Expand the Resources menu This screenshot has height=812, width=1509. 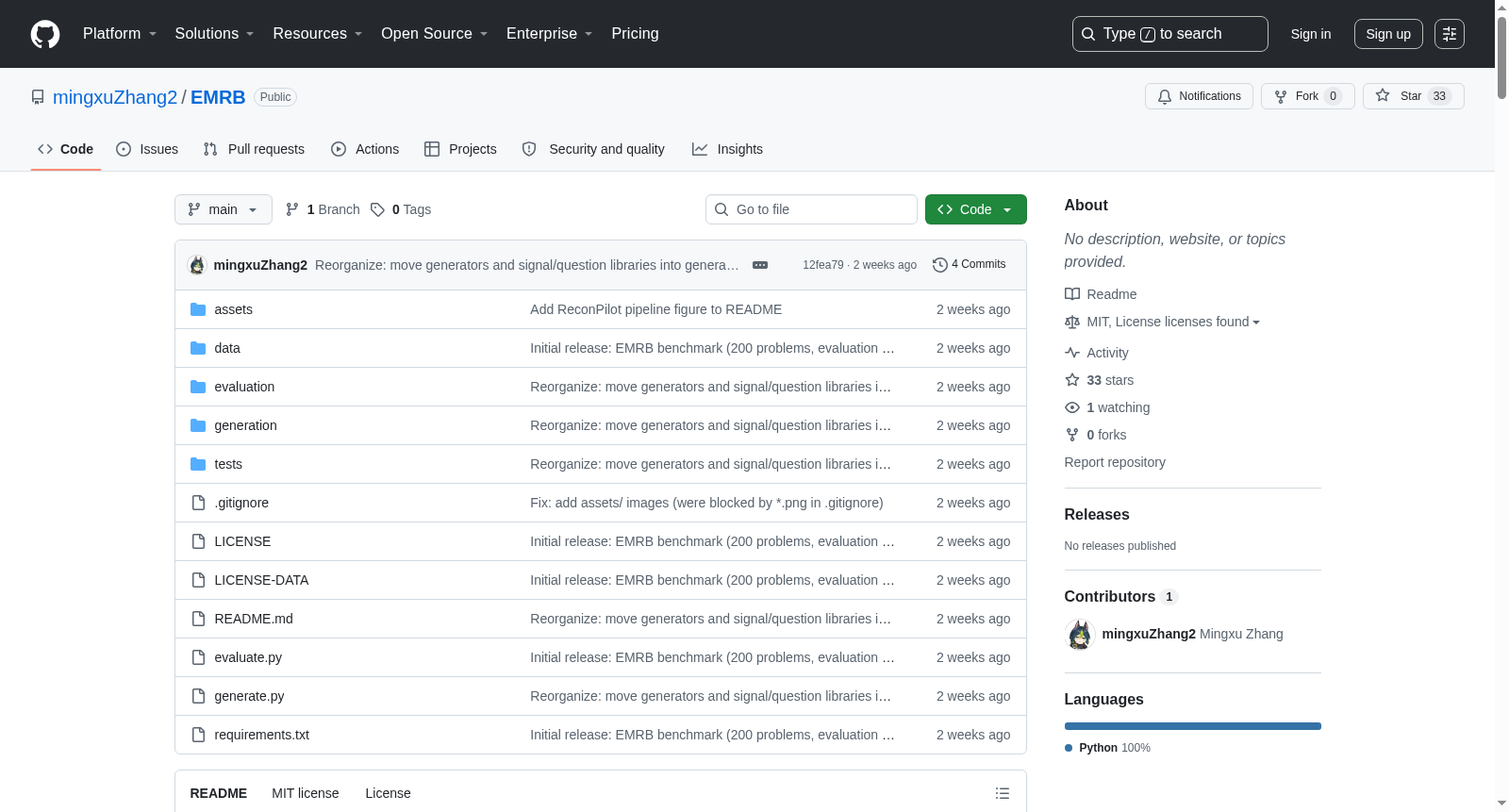318,34
